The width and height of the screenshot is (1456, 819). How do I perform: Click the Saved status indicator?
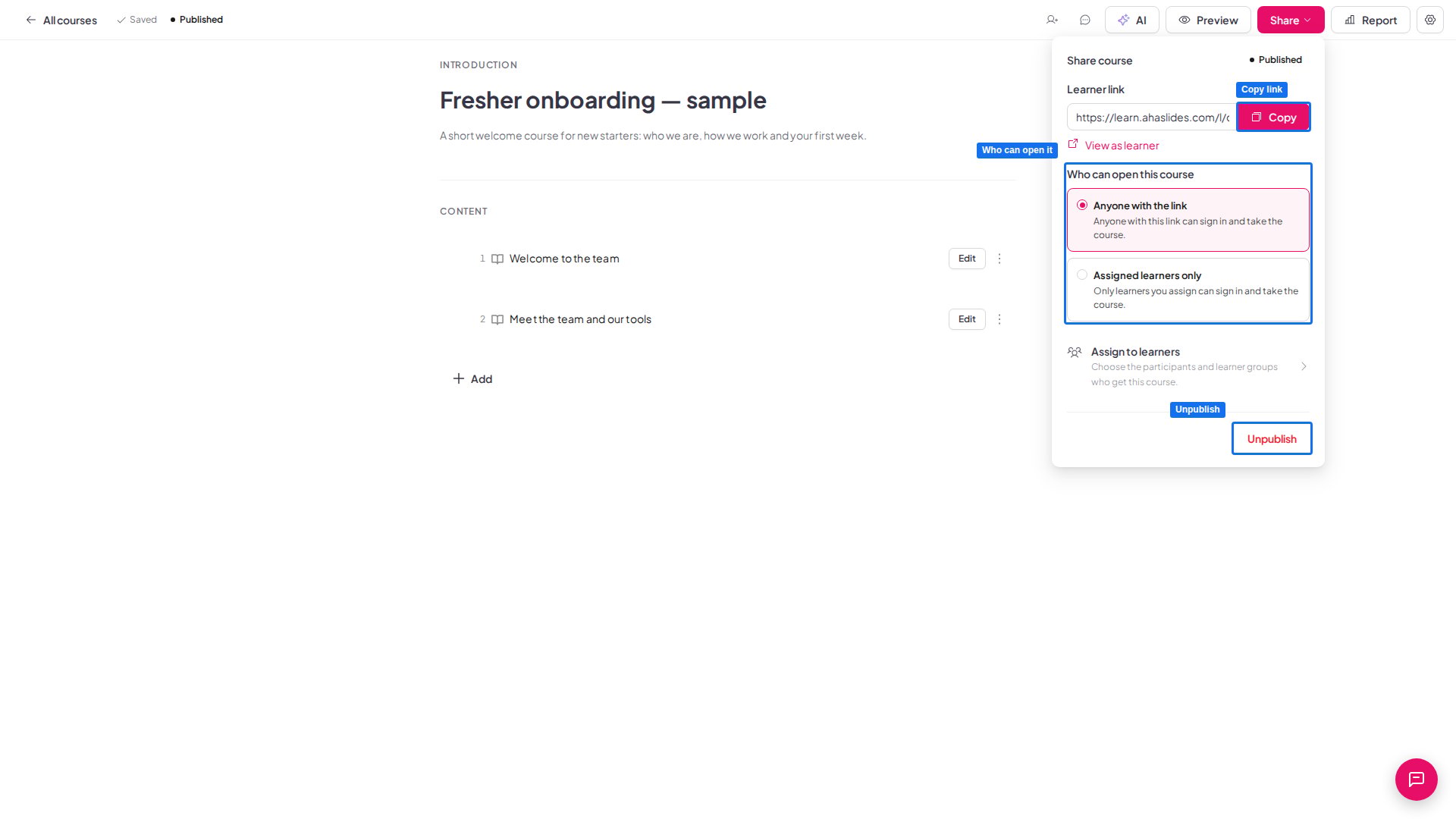pos(136,20)
